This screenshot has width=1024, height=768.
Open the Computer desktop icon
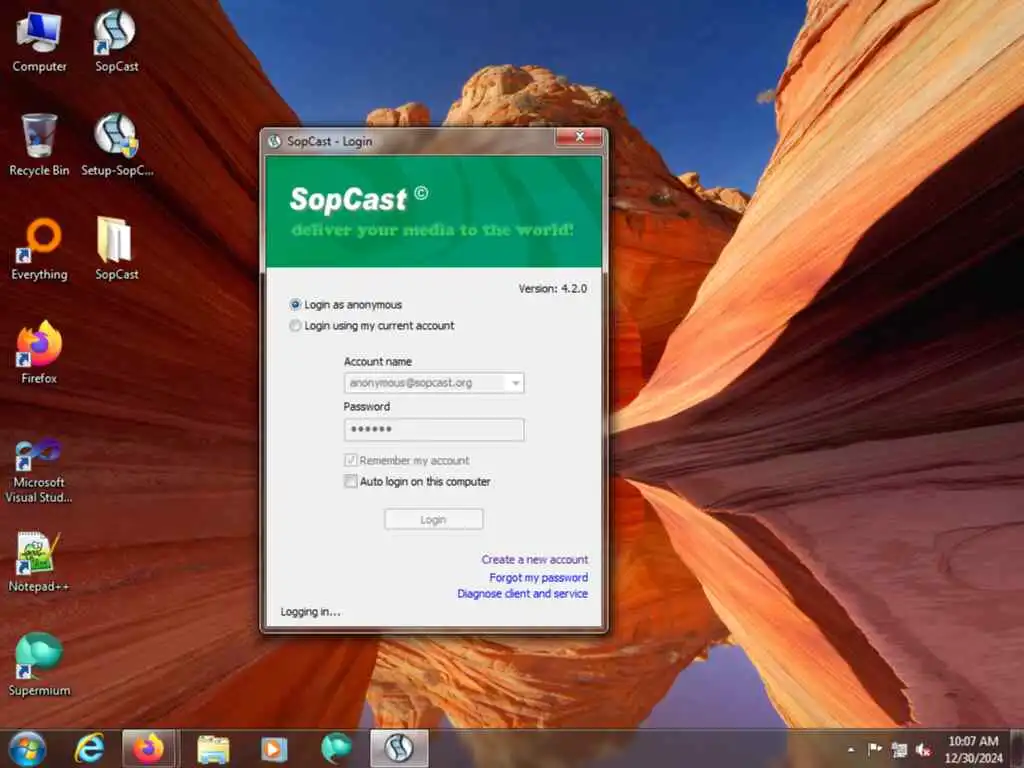point(39,42)
